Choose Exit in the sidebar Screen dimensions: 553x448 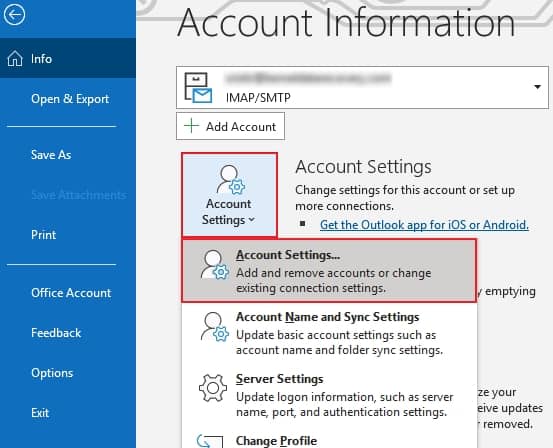pos(40,413)
